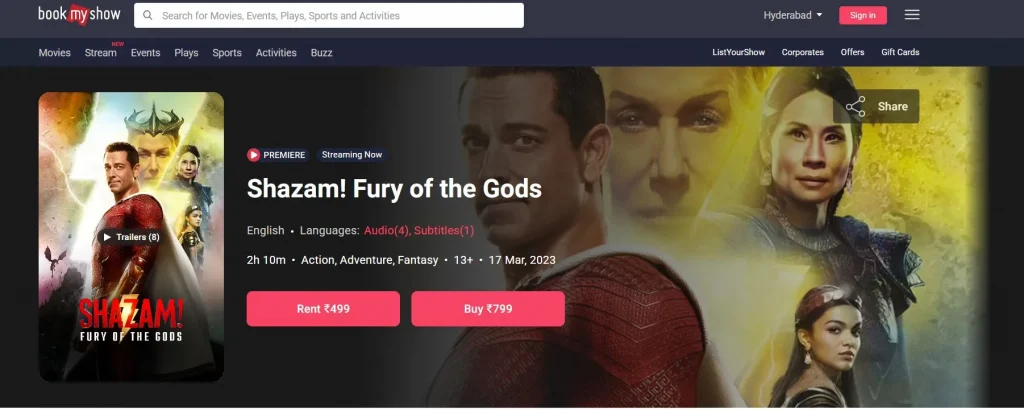The width and height of the screenshot is (1024, 410).
Task: Open Audio(4) language options
Action: [386, 230]
